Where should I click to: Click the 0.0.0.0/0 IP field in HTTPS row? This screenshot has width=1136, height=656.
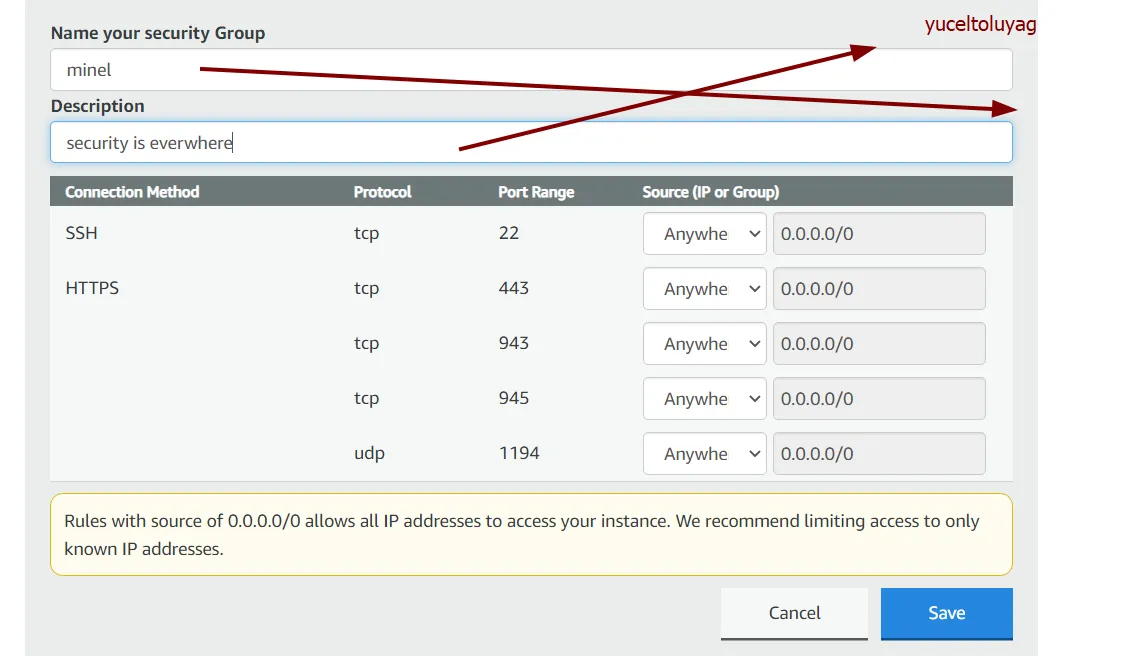click(x=879, y=288)
